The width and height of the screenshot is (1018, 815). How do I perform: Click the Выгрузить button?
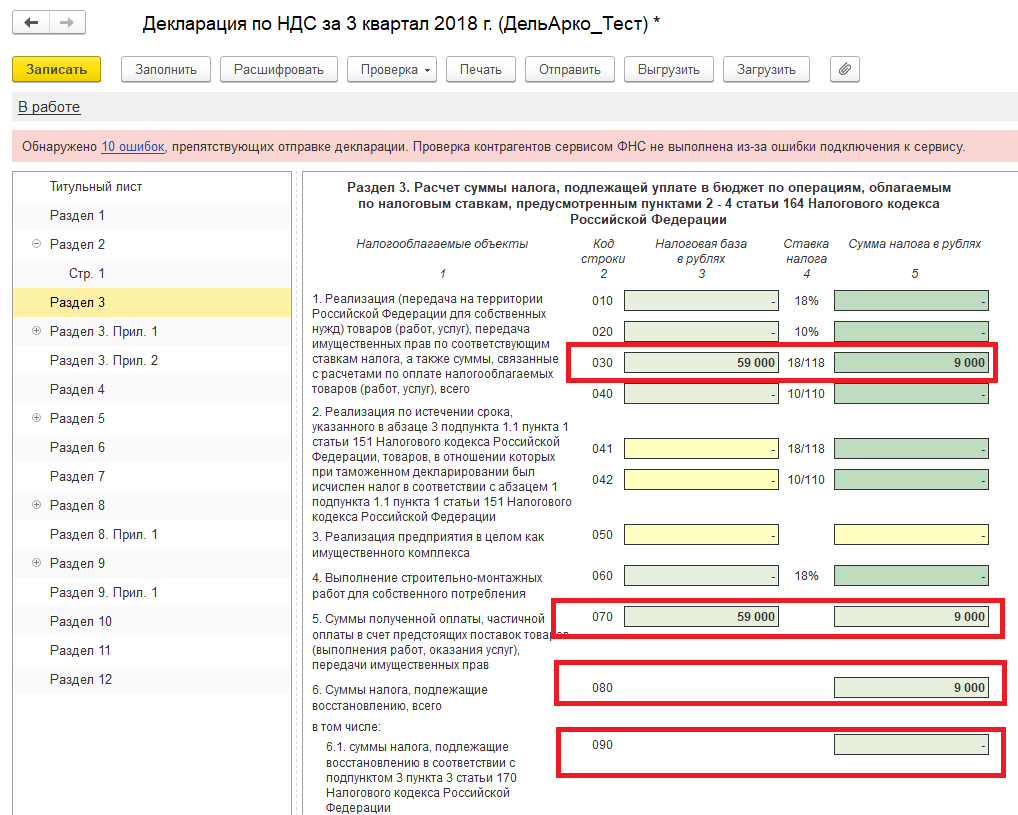click(669, 69)
